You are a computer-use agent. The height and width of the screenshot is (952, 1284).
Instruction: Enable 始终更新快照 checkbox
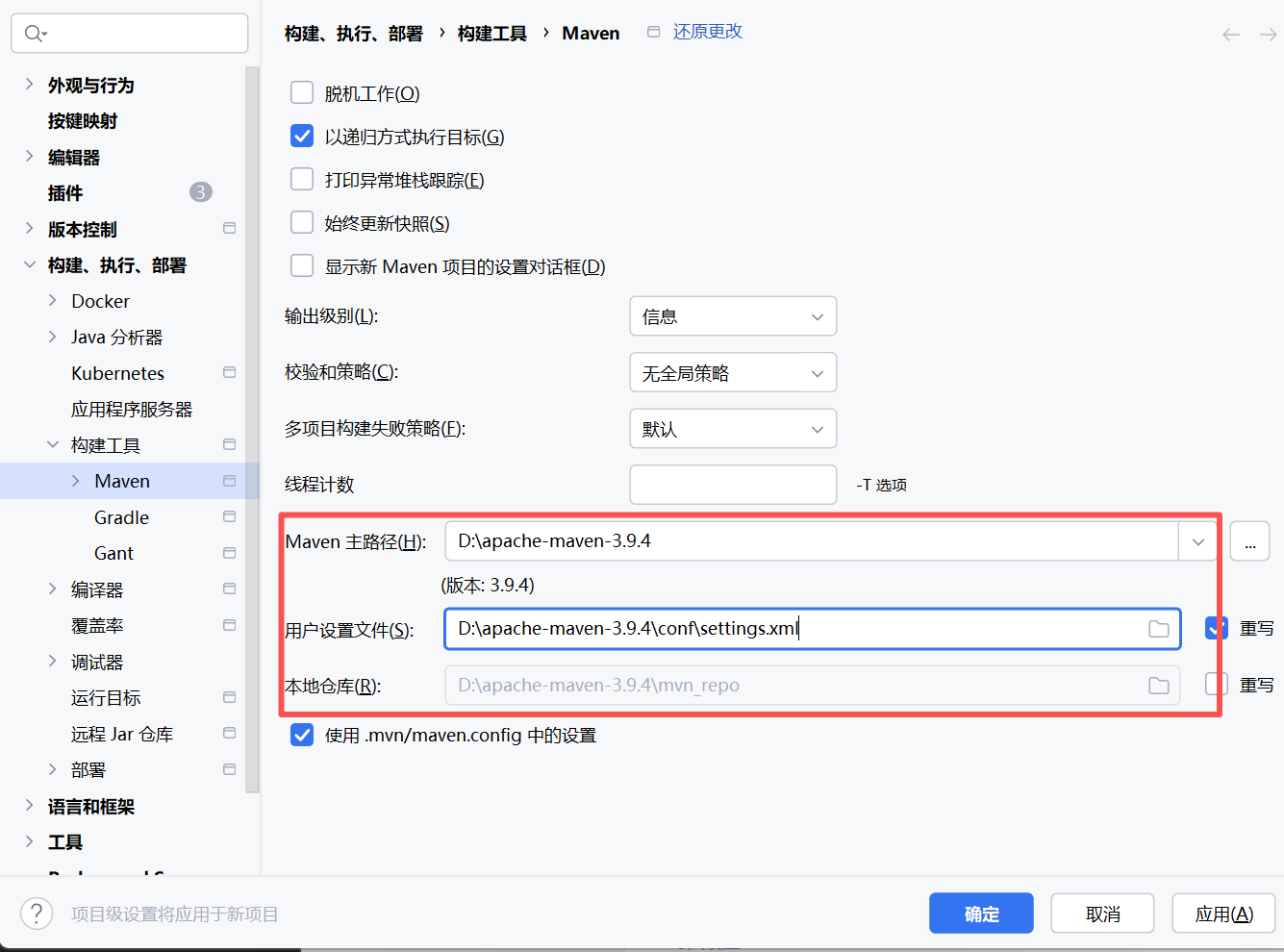302,222
